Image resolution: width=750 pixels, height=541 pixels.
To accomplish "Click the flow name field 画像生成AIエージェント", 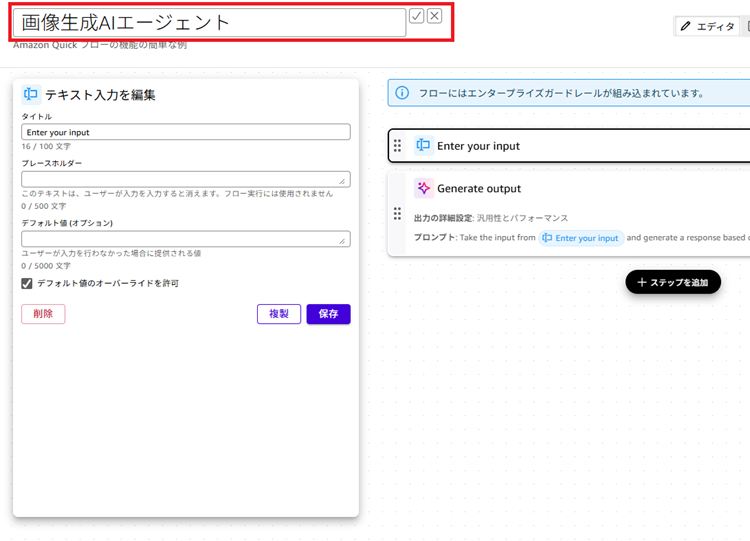I will [x=208, y=22].
